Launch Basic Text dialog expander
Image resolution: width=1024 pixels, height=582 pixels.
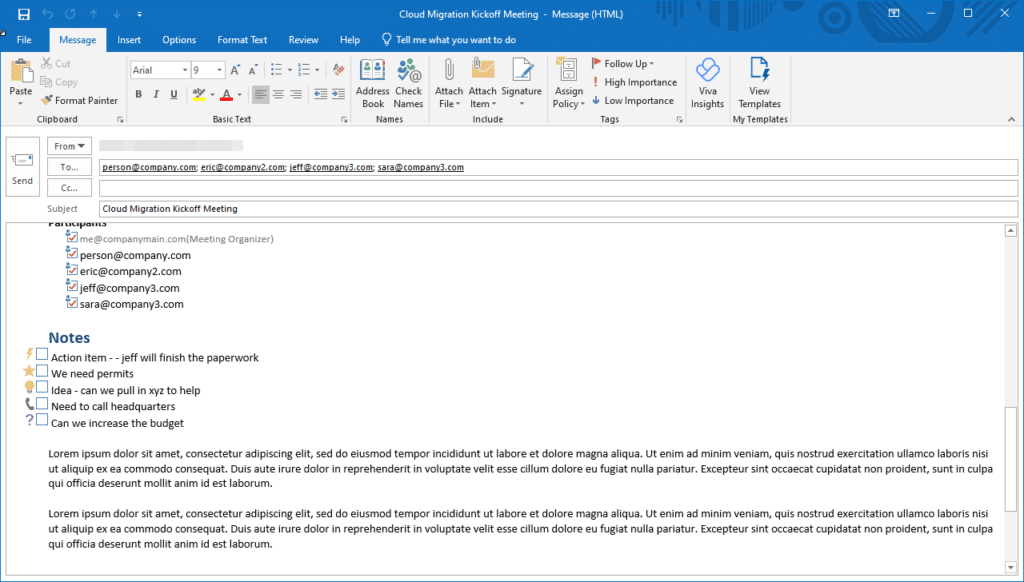[344, 120]
